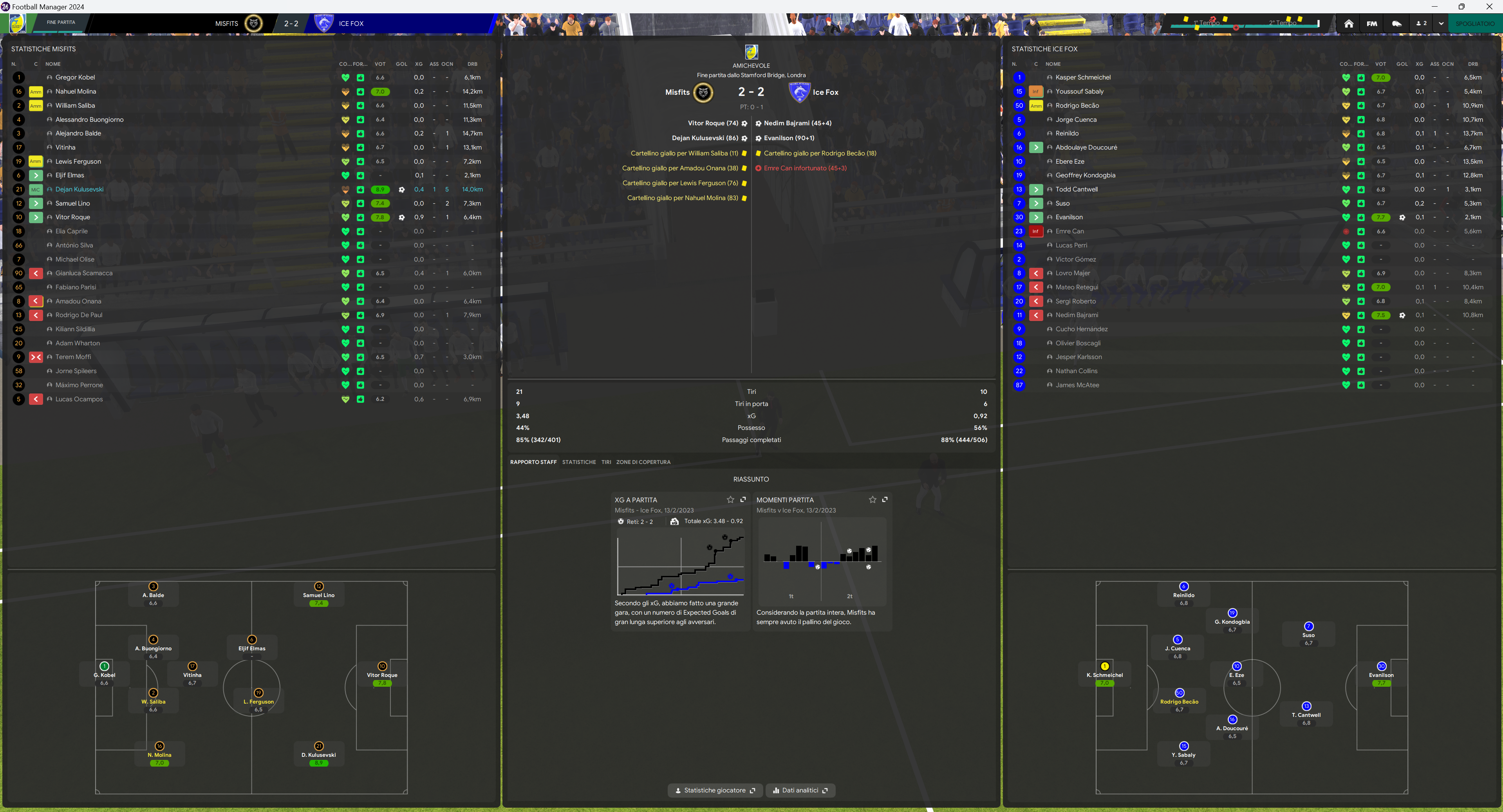The width and height of the screenshot is (1503, 812).
Task: Sort Misfits stats by VOT column
Action: (380, 64)
